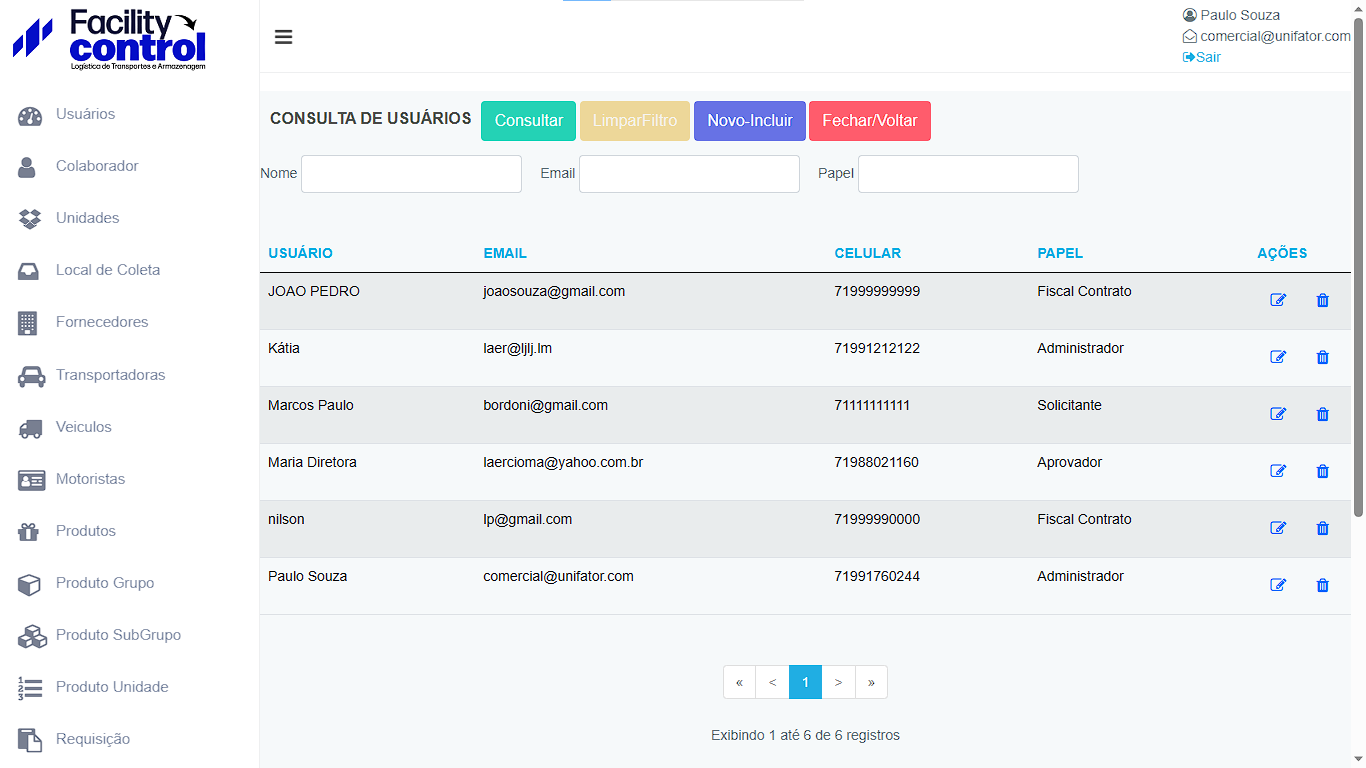Open Transportadoras car icon in sidebar
Viewport: 1366px width, 768px height.
[x=31, y=376]
